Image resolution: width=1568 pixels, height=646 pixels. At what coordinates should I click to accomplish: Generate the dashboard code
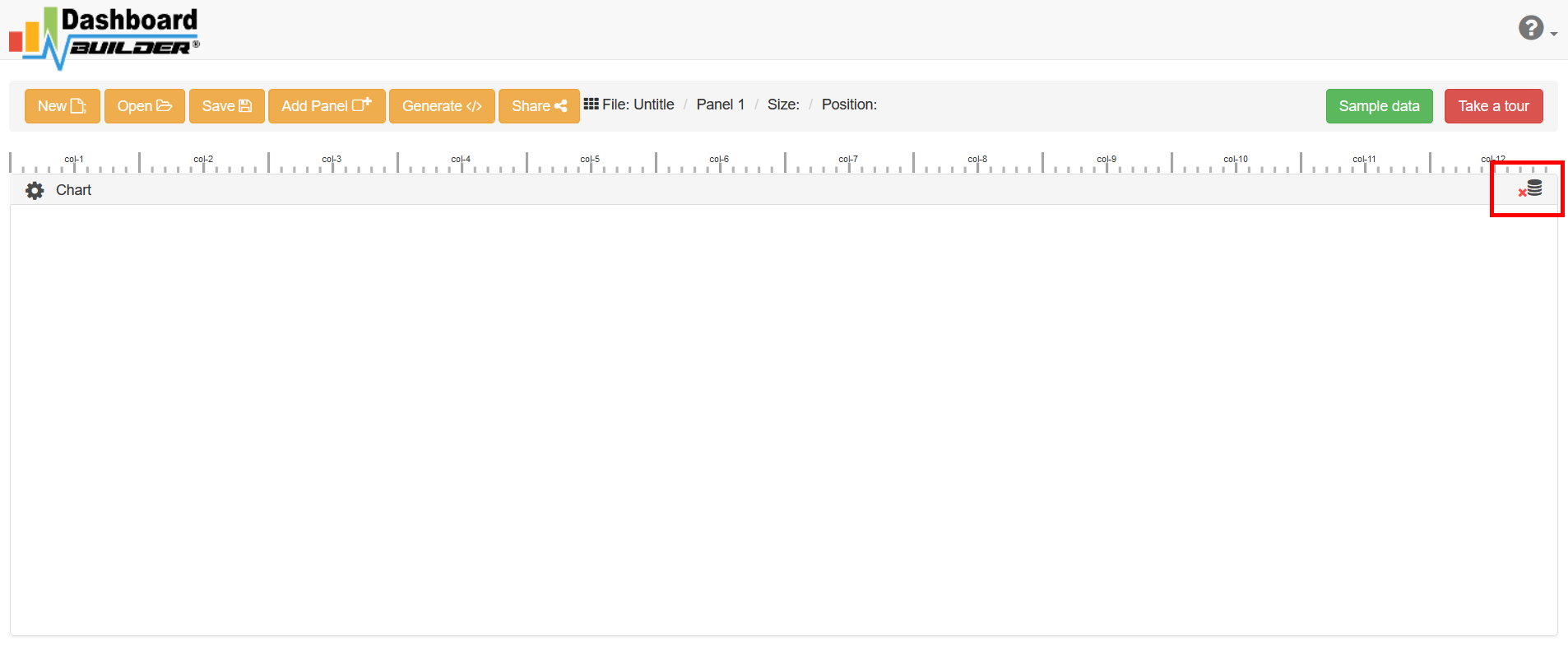click(x=441, y=106)
